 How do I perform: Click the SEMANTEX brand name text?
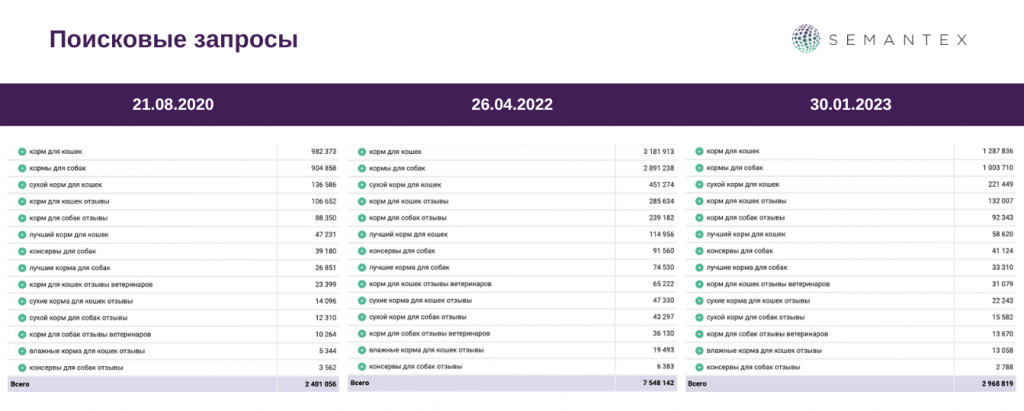click(897, 40)
